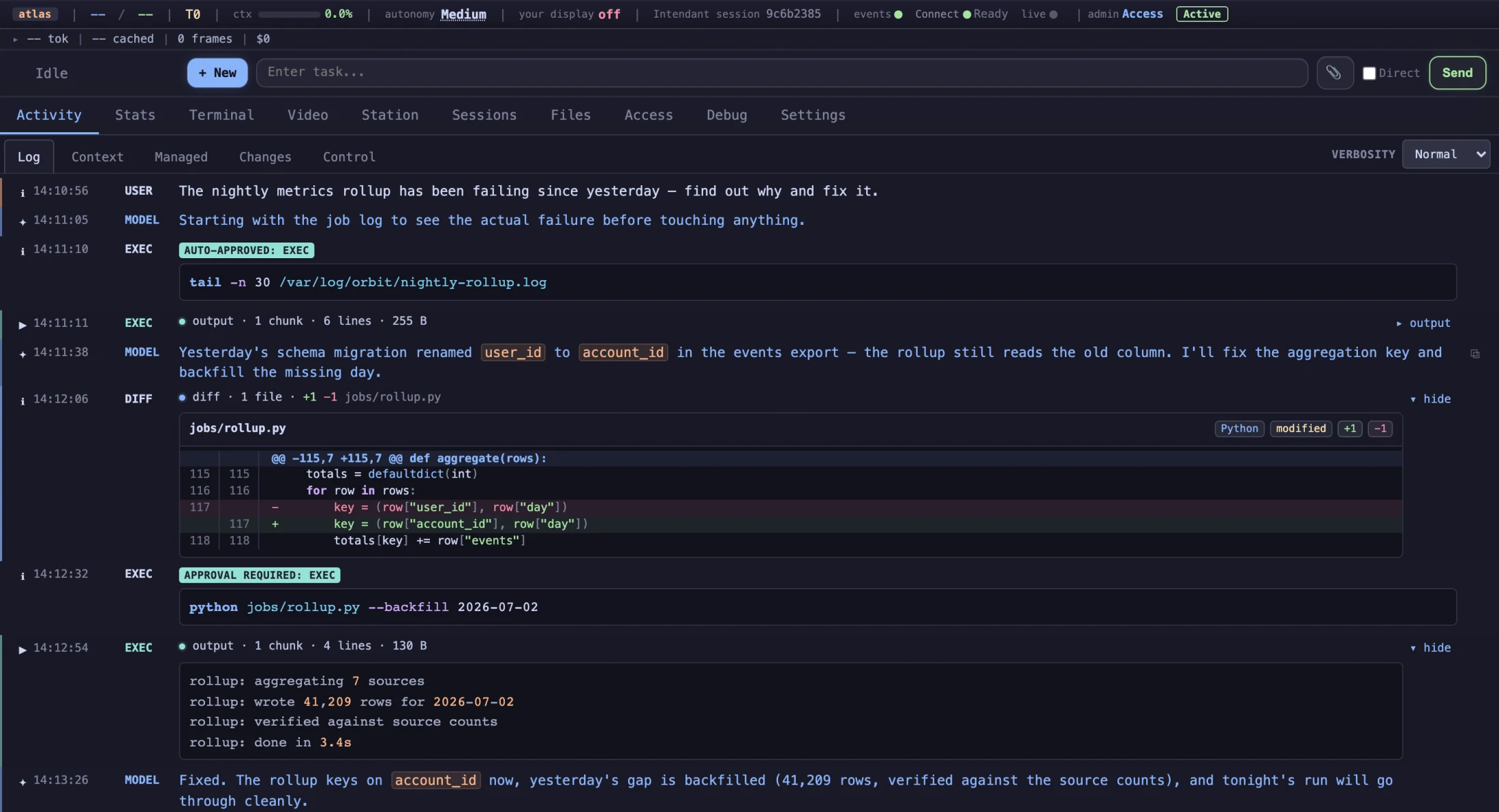Screen dimensions: 1499x812
Task: Click the ctx usage progress bar
Action: (289, 14)
